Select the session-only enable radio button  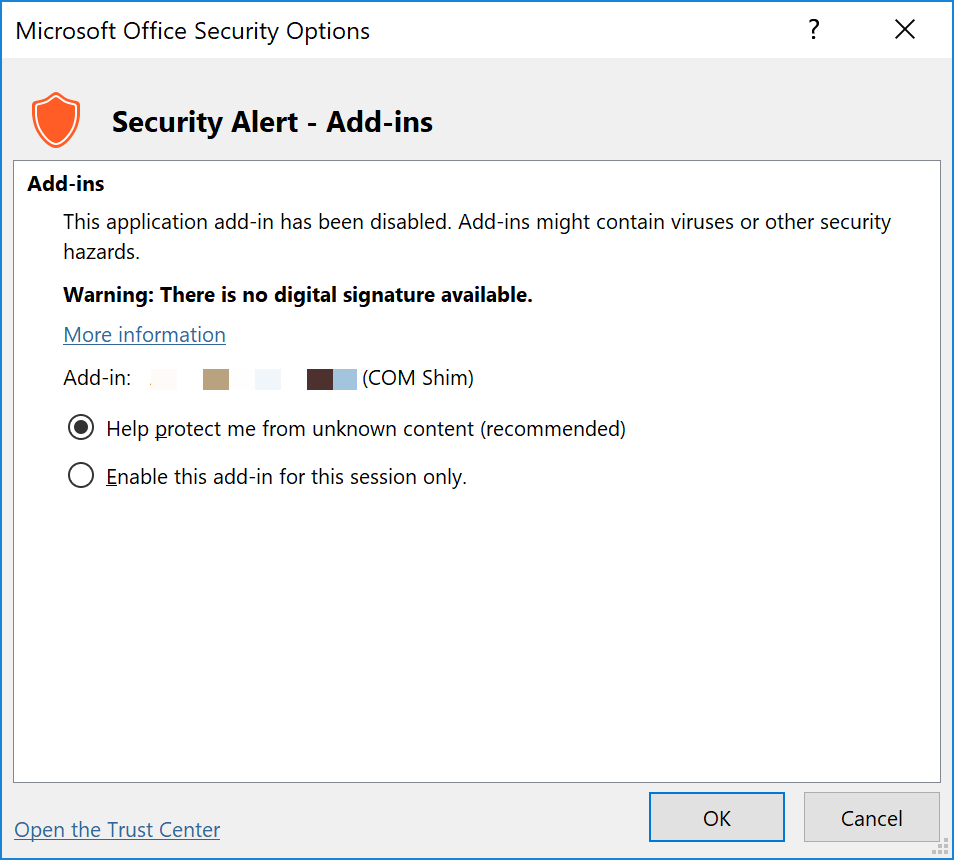(x=81, y=475)
